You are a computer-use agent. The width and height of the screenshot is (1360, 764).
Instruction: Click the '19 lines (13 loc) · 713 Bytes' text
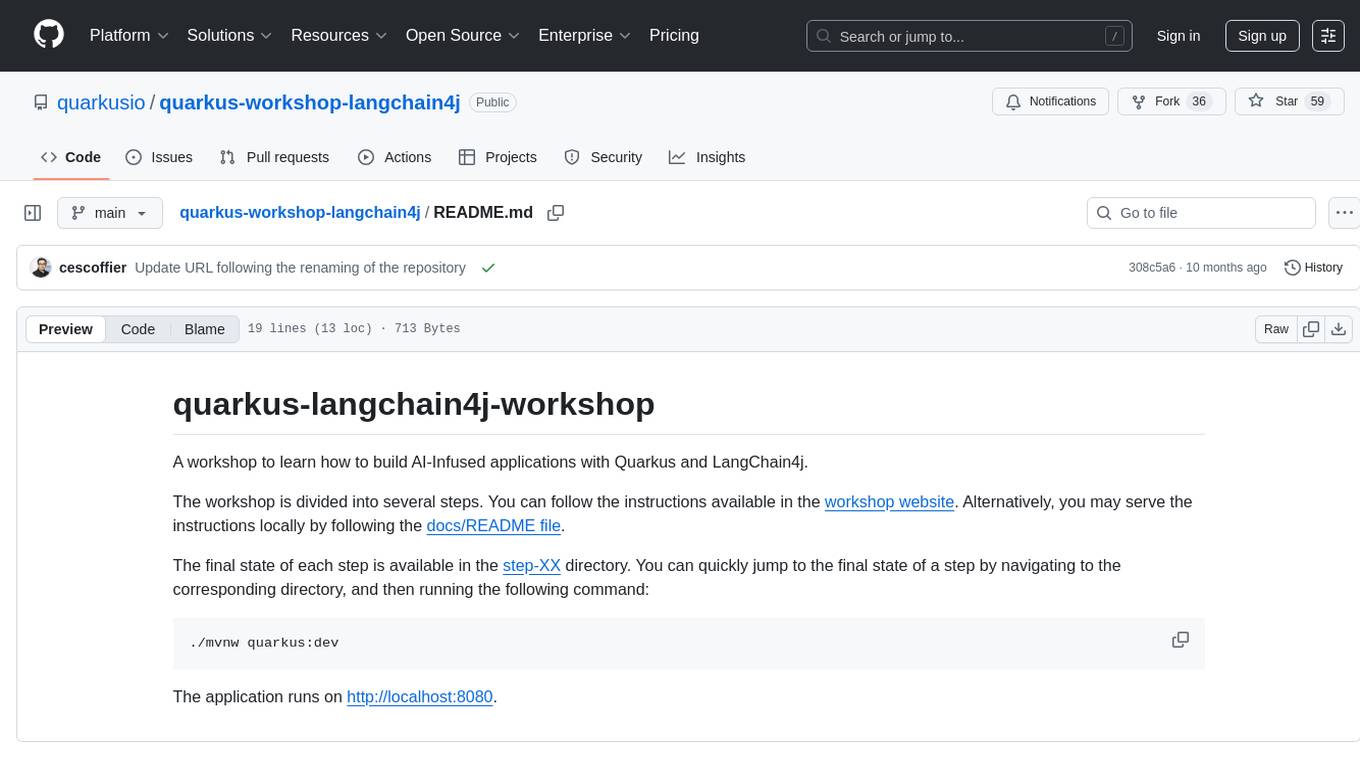point(354,329)
